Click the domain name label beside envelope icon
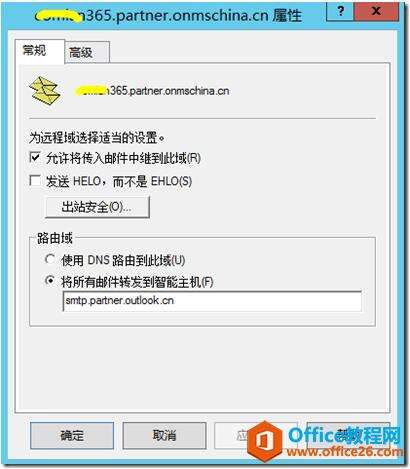The image size is (410, 469). [x=152, y=91]
